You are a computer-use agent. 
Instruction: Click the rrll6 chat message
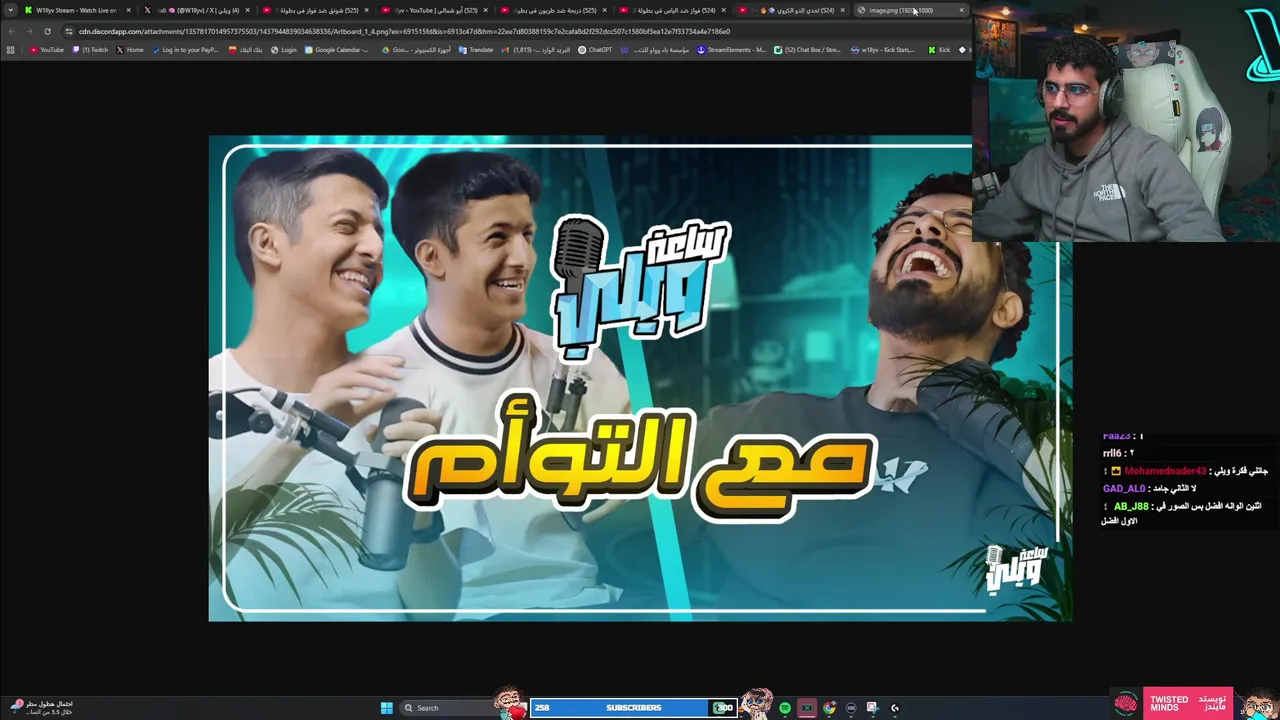[1118, 453]
